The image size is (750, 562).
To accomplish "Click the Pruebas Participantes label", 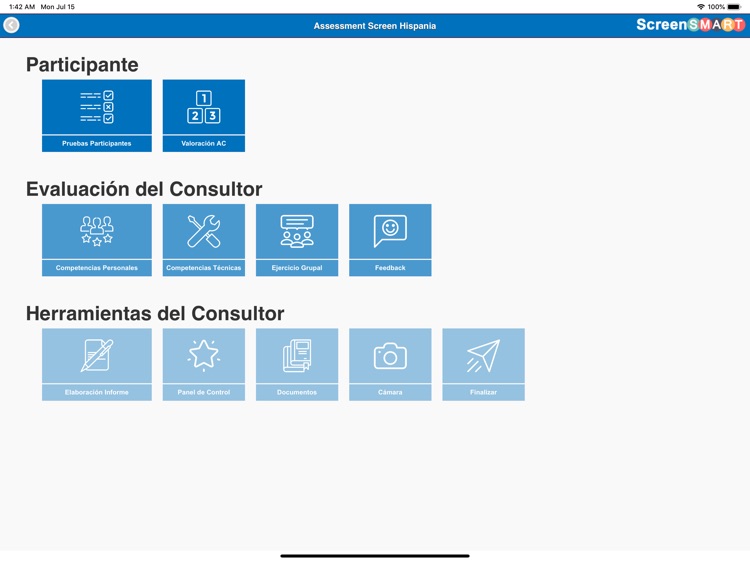I will pos(97,143).
